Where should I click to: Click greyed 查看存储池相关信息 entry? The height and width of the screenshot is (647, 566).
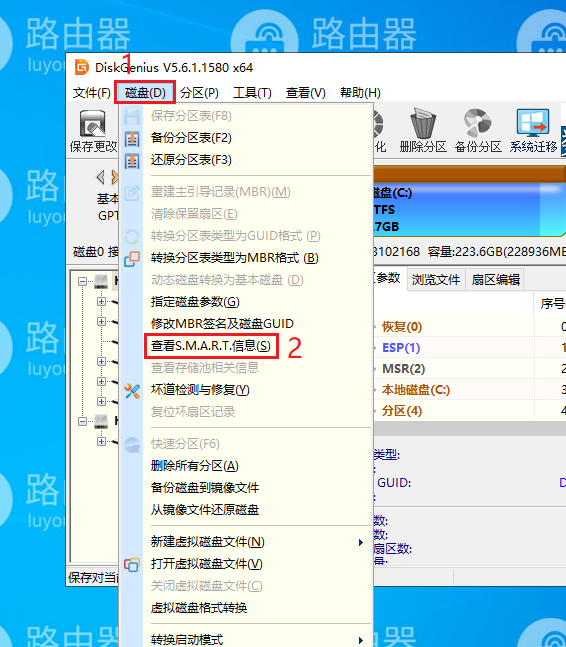pyautogui.click(x=205, y=368)
